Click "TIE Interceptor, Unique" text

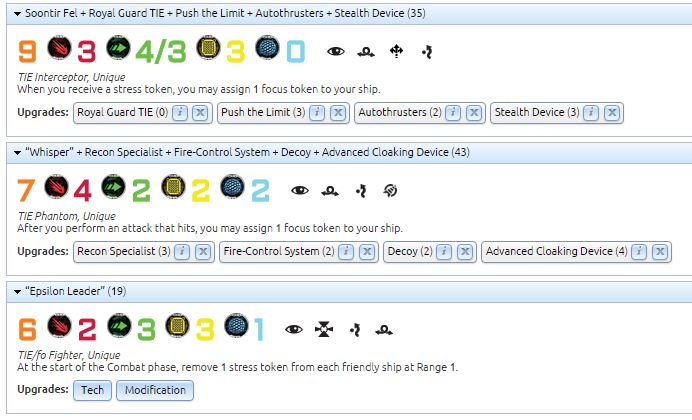click(x=71, y=77)
